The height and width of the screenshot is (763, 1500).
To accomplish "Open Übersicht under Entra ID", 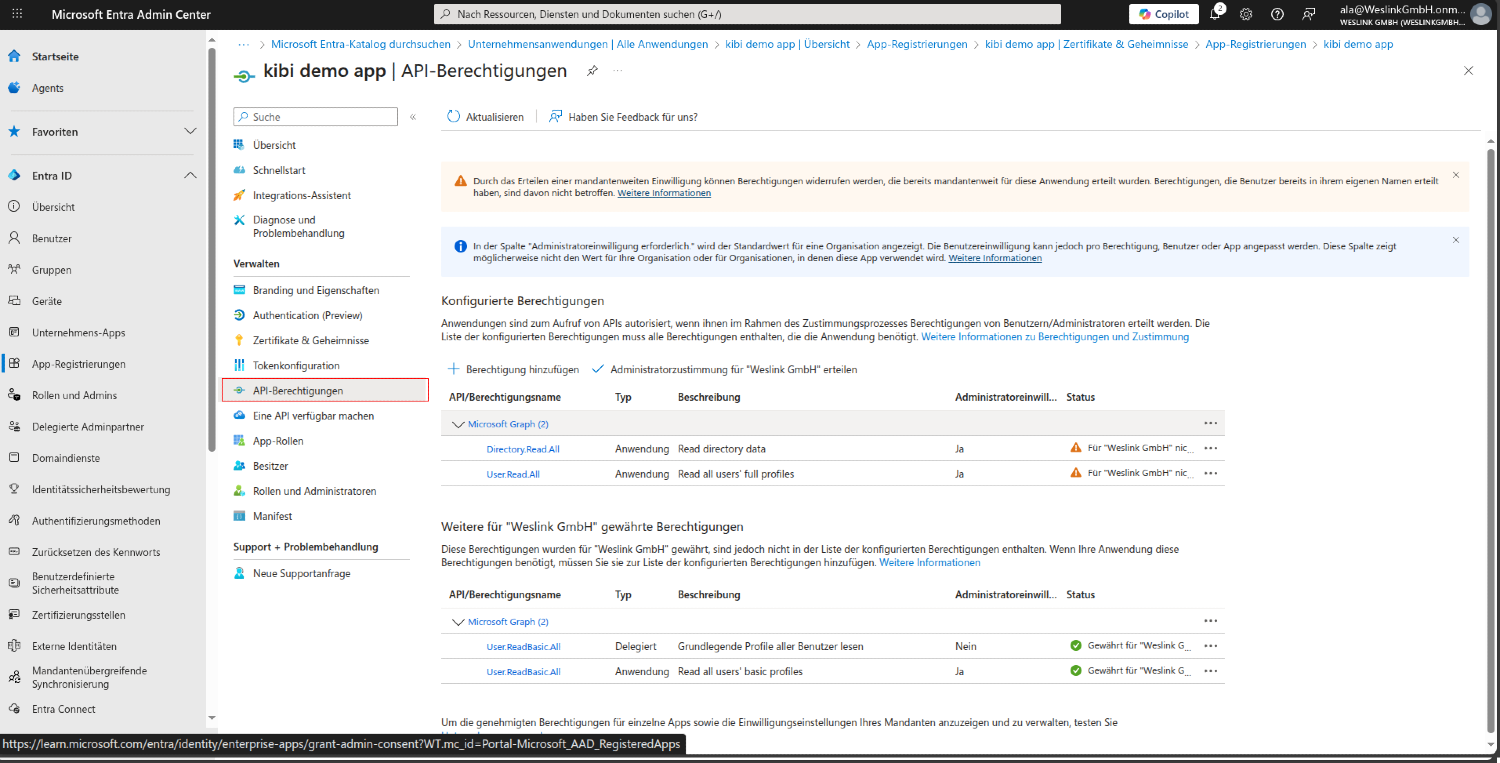I will click(x=53, y=207).
